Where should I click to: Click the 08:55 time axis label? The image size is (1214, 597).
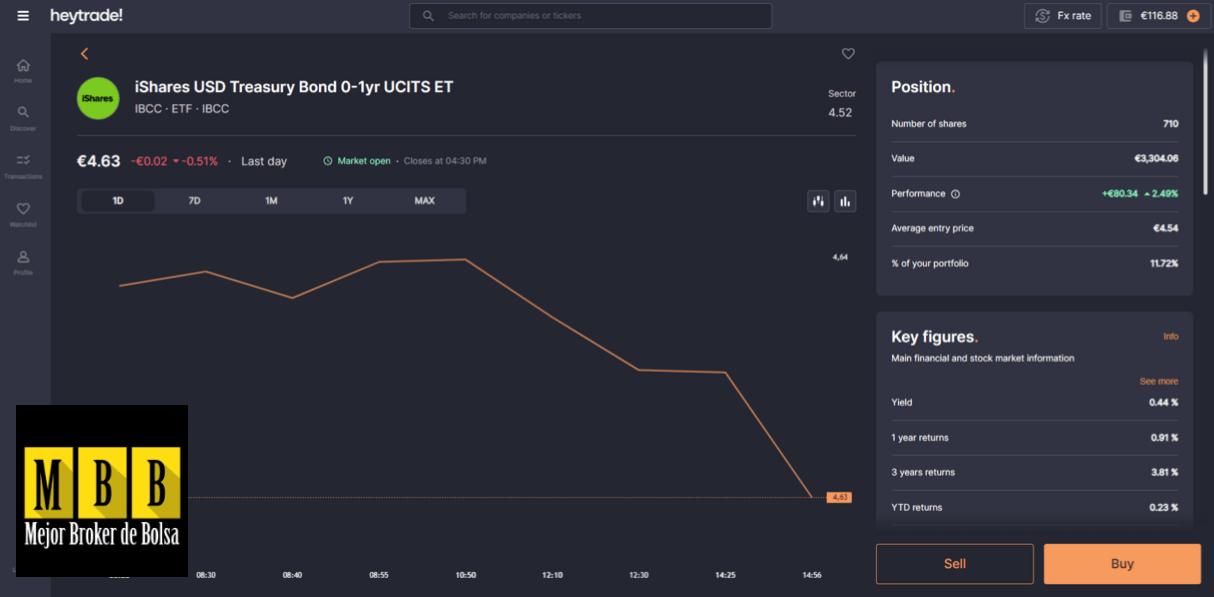click(x=379, y=575)
